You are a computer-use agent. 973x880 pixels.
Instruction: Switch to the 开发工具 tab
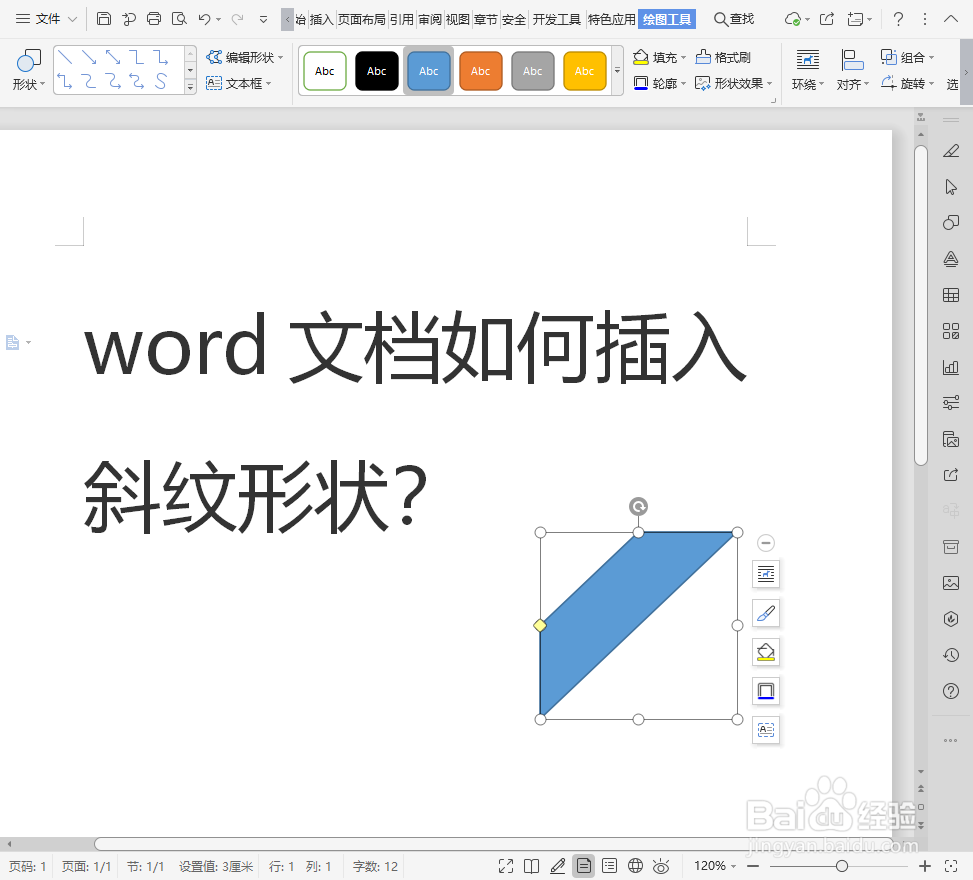pos(557,19)
